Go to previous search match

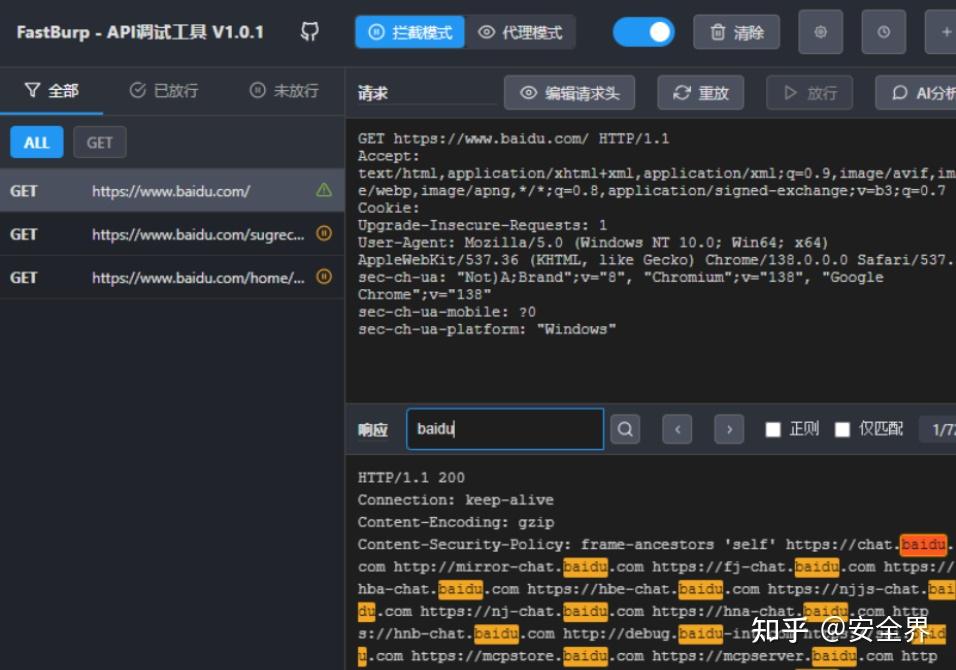tap(677, 429)
